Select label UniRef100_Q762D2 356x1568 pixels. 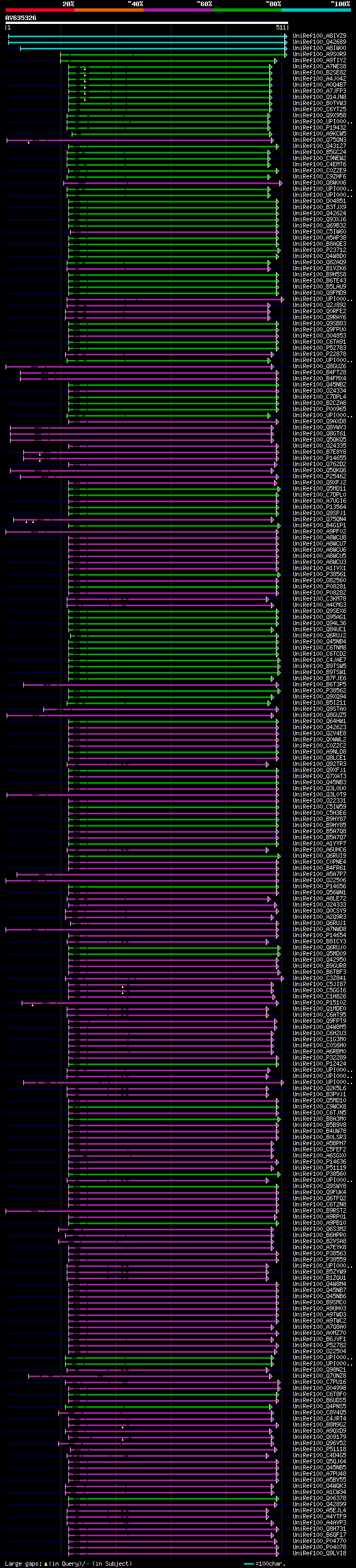[319, 464]
